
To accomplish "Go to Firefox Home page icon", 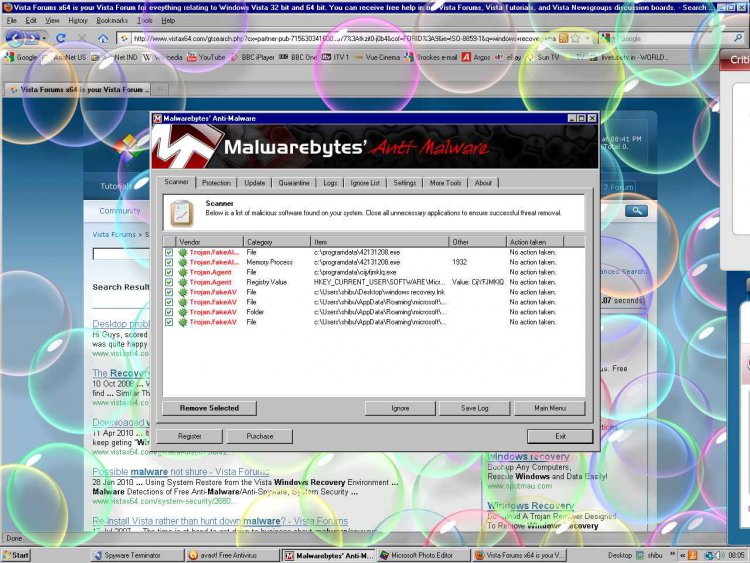I will (103, 38).
